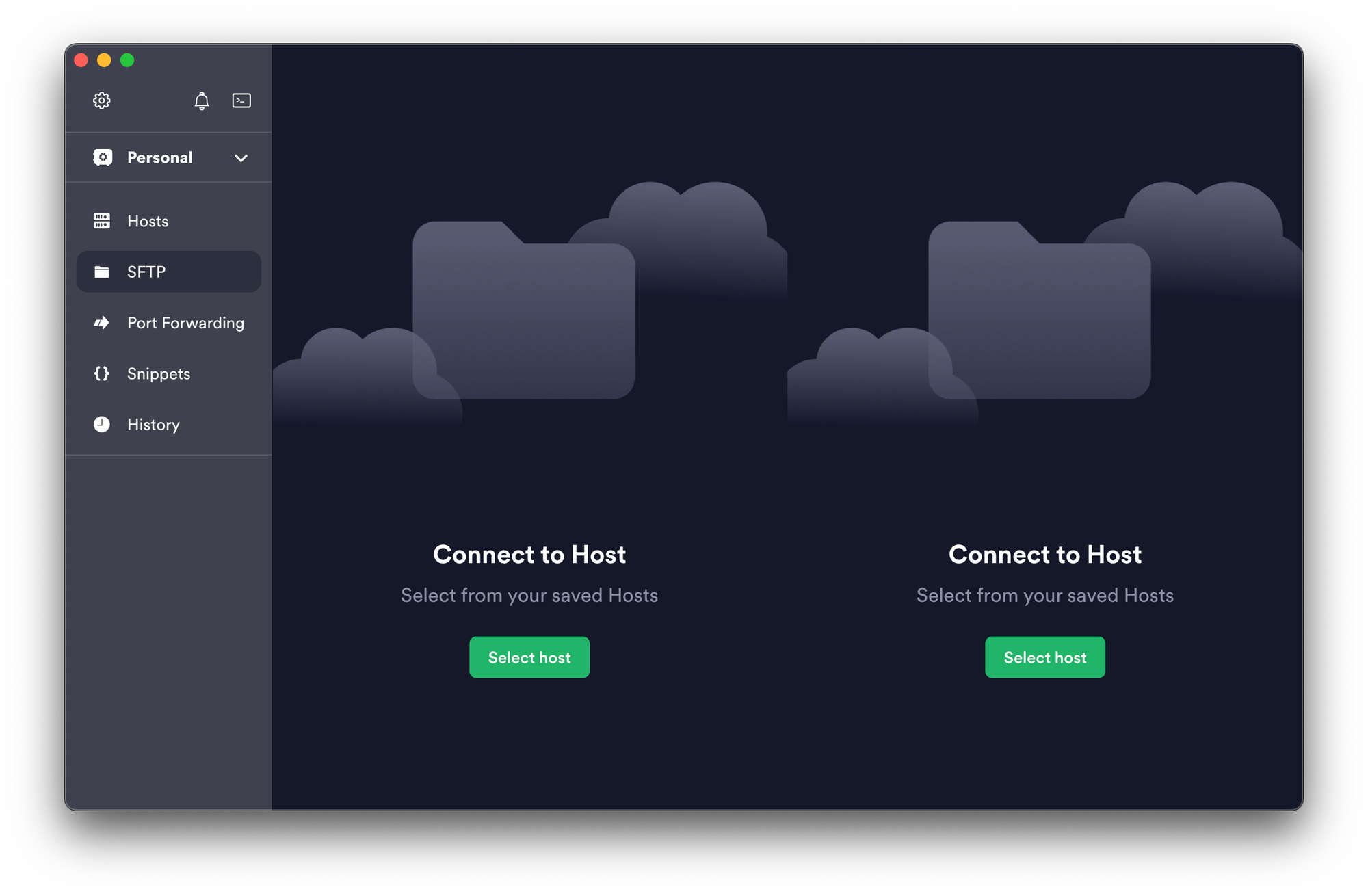Expand the Personal vault chevron
The image size is (1368, 896).
click(241, 158)
